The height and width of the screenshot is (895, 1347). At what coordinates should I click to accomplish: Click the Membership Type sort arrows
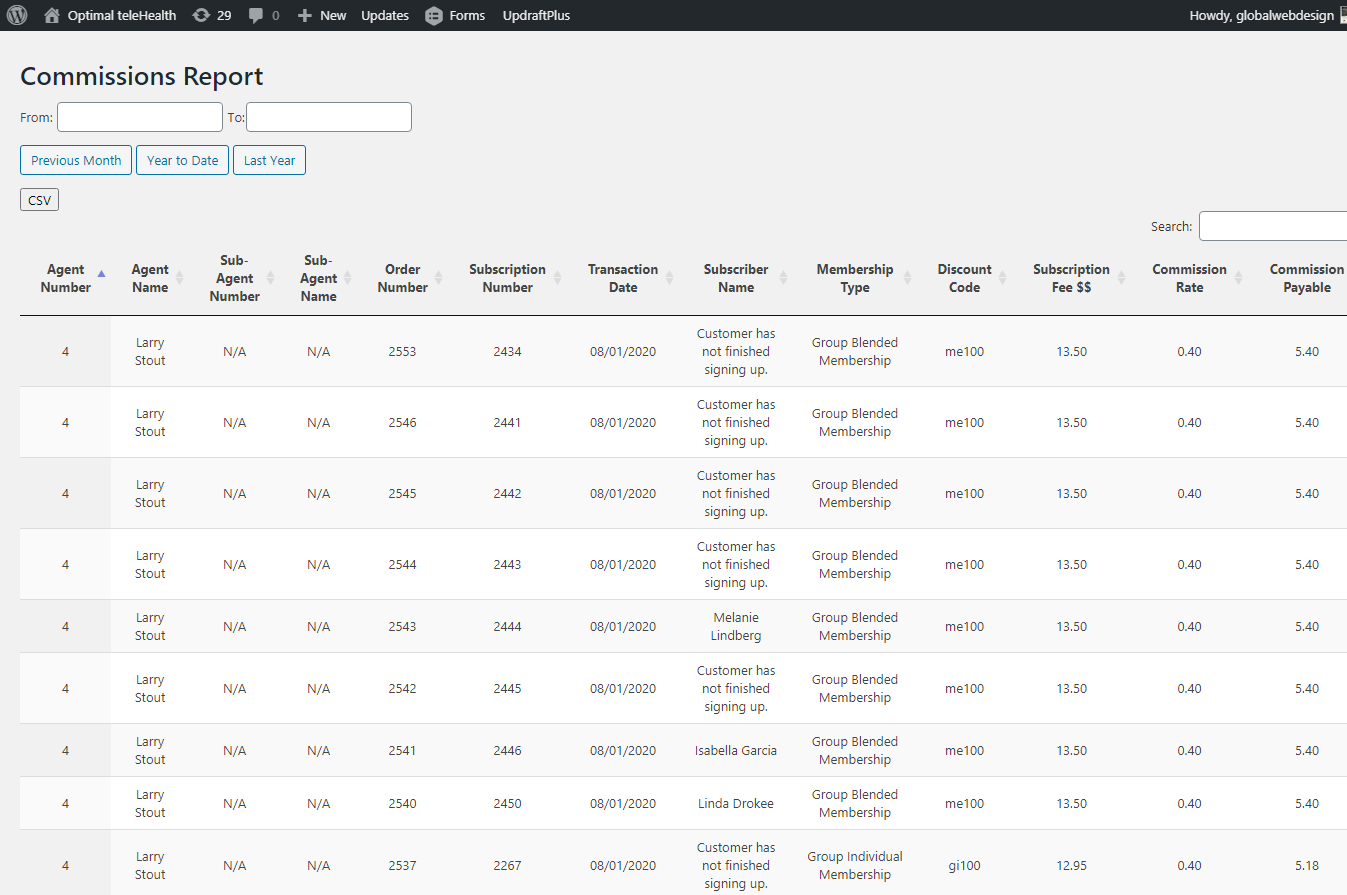(908, 278)
